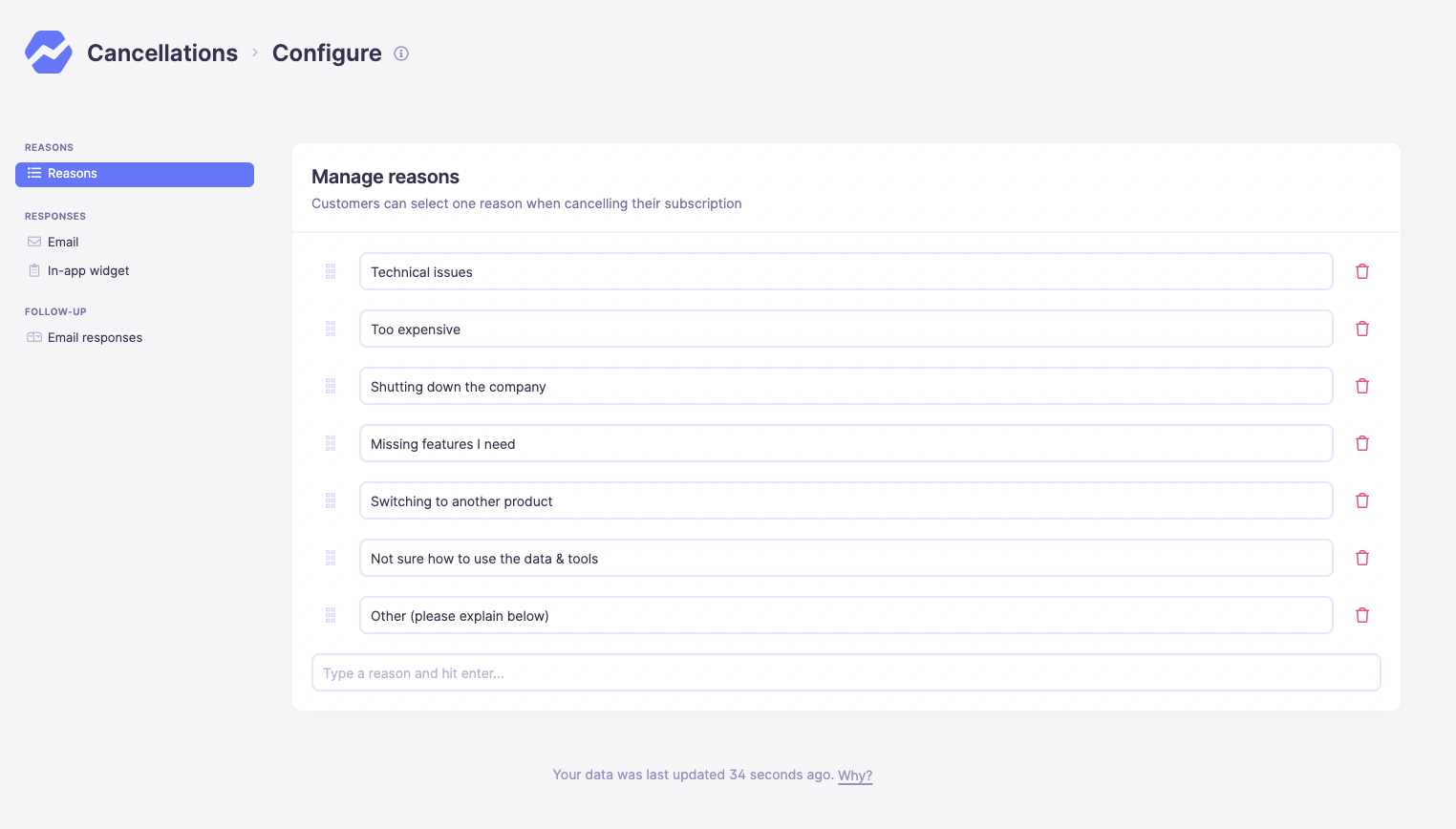Open Email responses under Follow-up
Screen dimensions: 1456x829
pyautogui.click(x=95, y=337)
